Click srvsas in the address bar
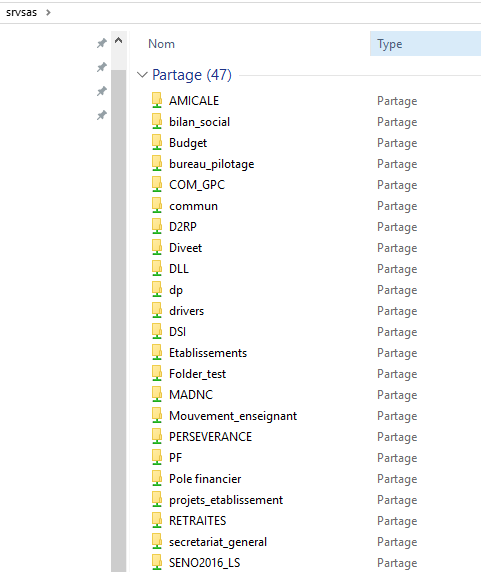This screenshot has width=481, height=572. pos(22,12)
